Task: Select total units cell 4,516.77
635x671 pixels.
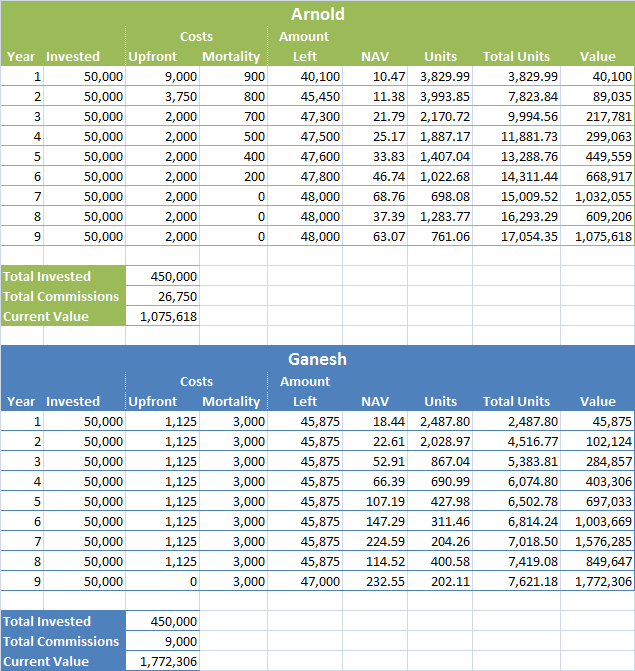Action: pos(533,441)
